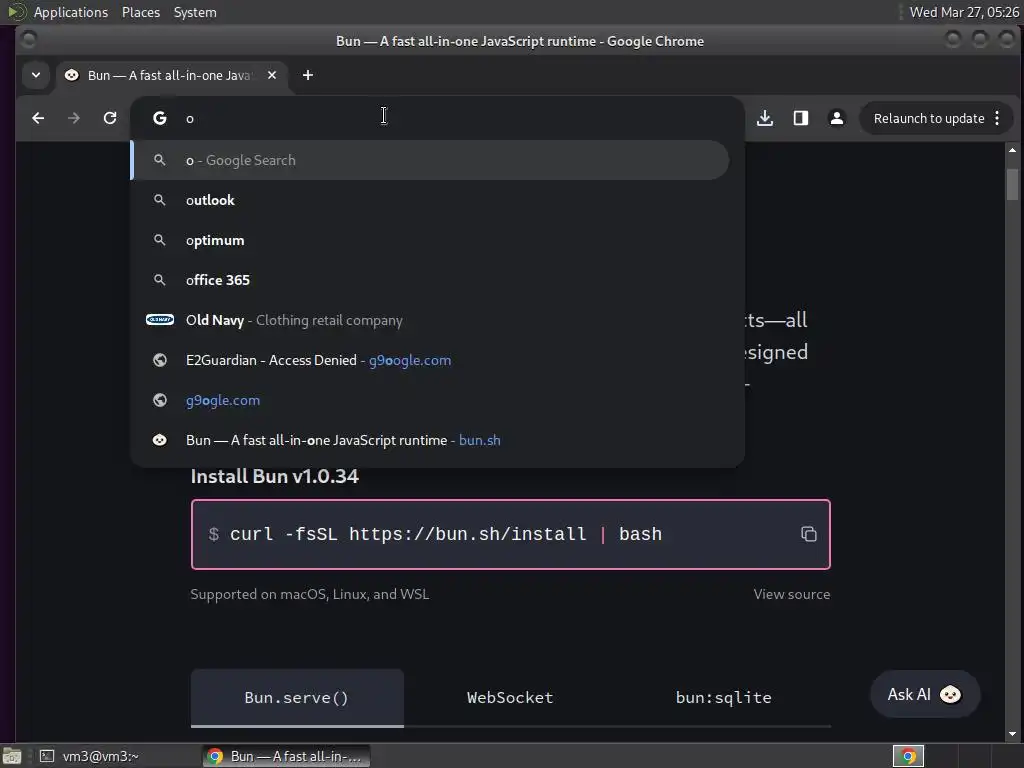Screen dimensions: 1024x768
Task: Click the Old Navy logo suggestion icon
Action: (160, 320)
